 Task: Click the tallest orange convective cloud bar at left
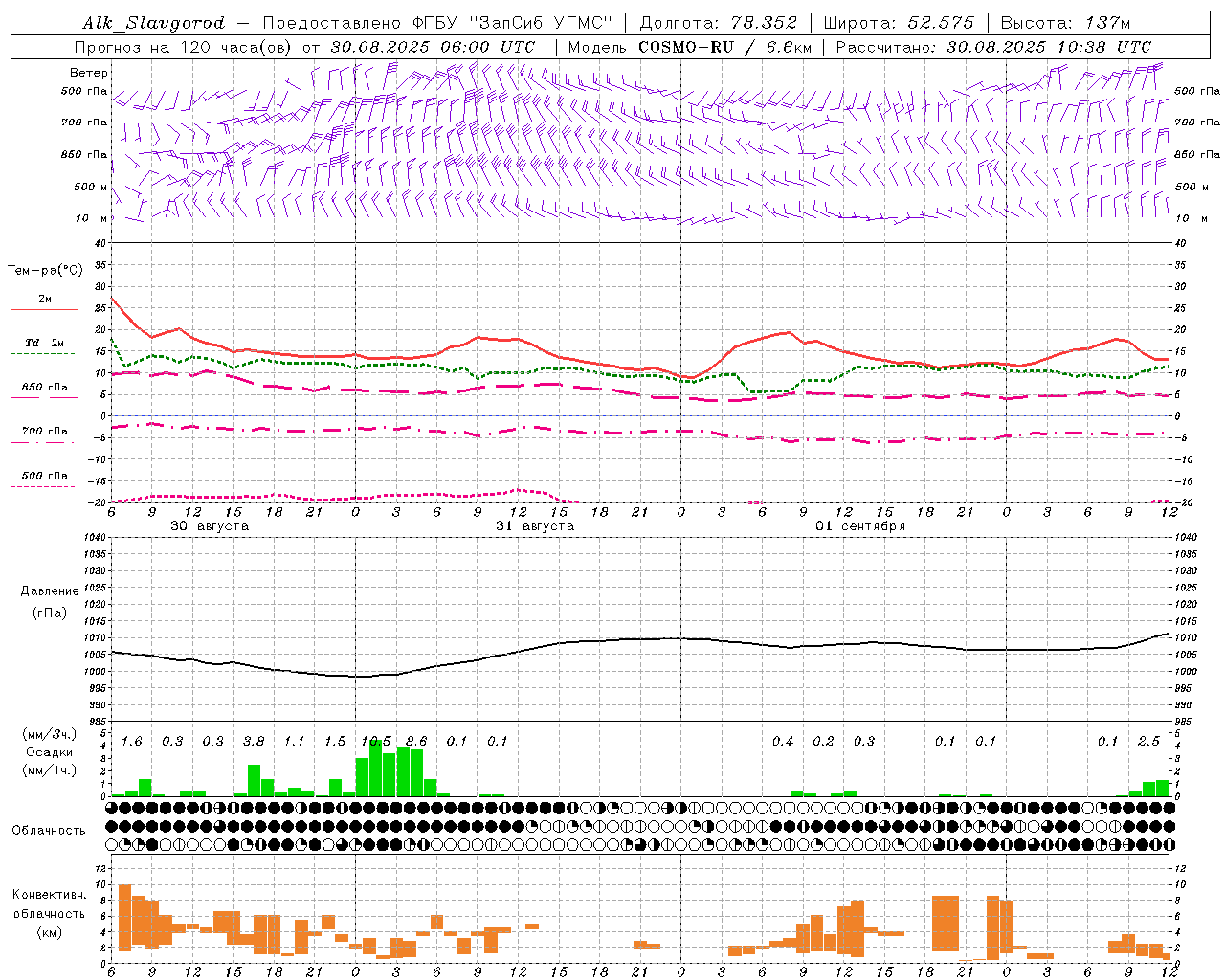[124, 918]
